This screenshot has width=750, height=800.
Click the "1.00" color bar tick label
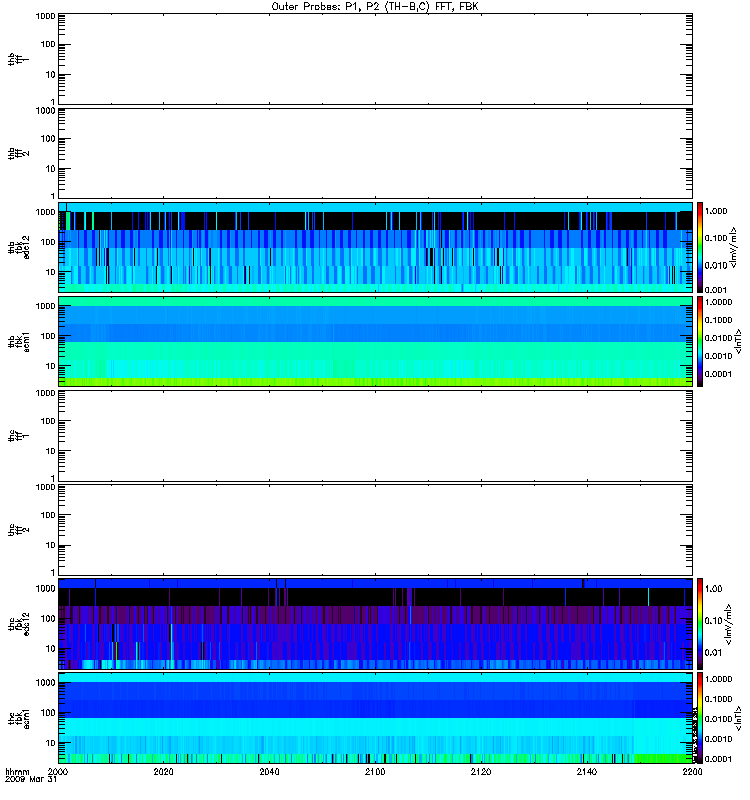[714, 589]
